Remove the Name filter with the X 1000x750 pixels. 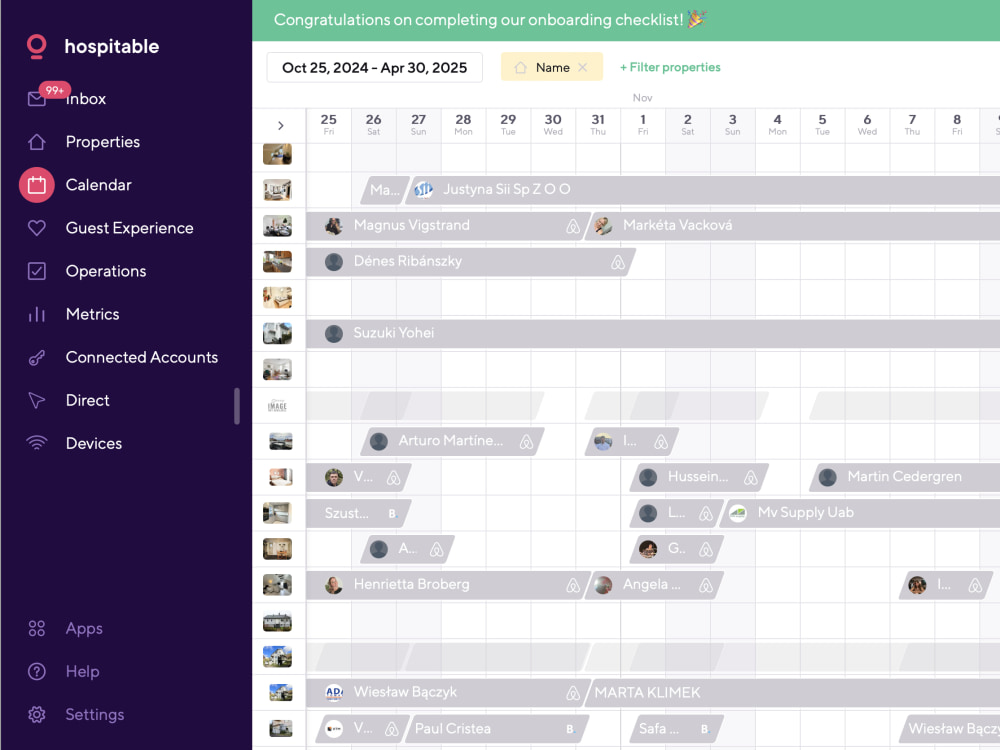582,67
